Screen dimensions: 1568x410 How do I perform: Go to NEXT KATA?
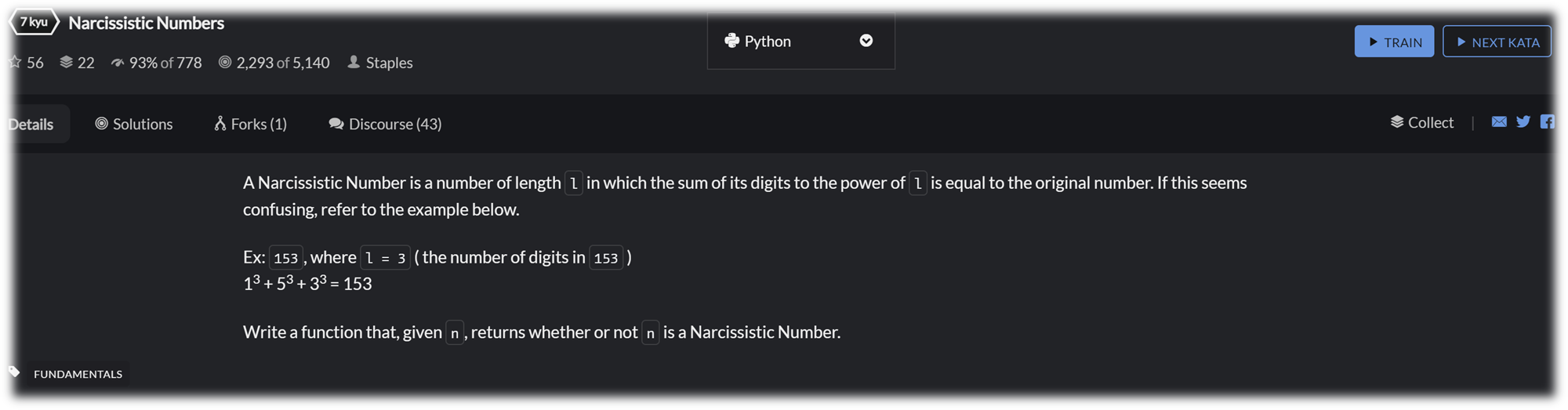pyautogui.click(x=1497, y=42)
